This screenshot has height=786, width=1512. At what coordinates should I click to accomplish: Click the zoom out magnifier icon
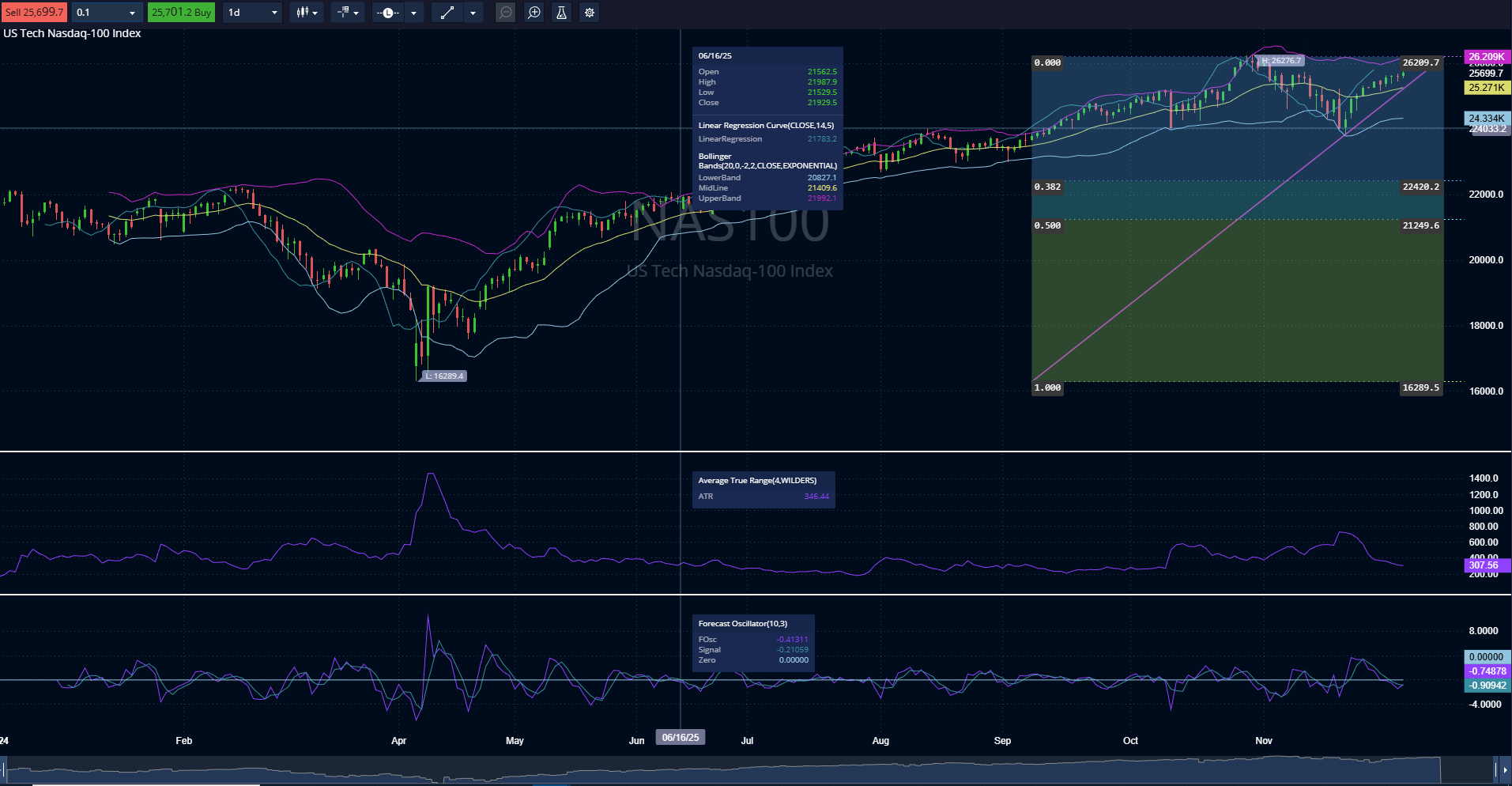click(505, 12)
